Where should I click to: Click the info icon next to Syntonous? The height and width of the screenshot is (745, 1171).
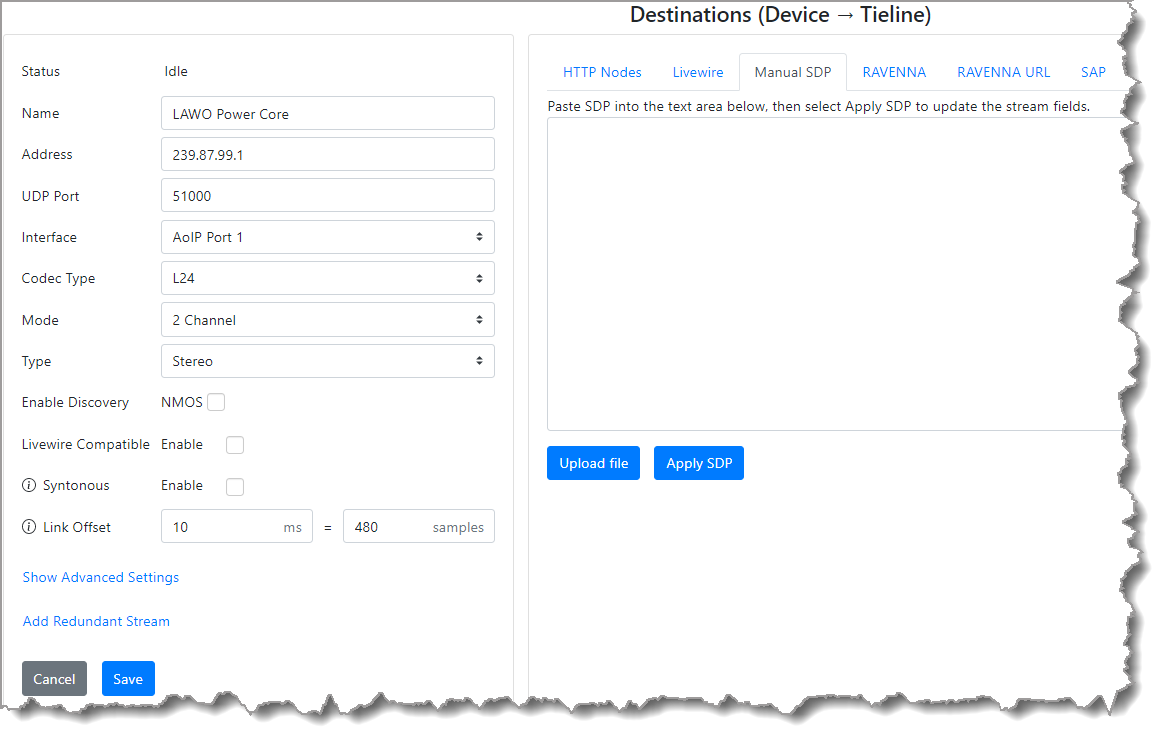(28, 486)
